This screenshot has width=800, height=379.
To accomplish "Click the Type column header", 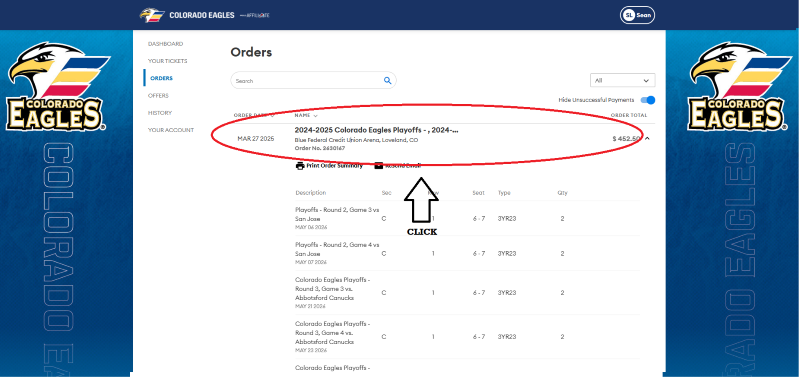I will point(504,193).
